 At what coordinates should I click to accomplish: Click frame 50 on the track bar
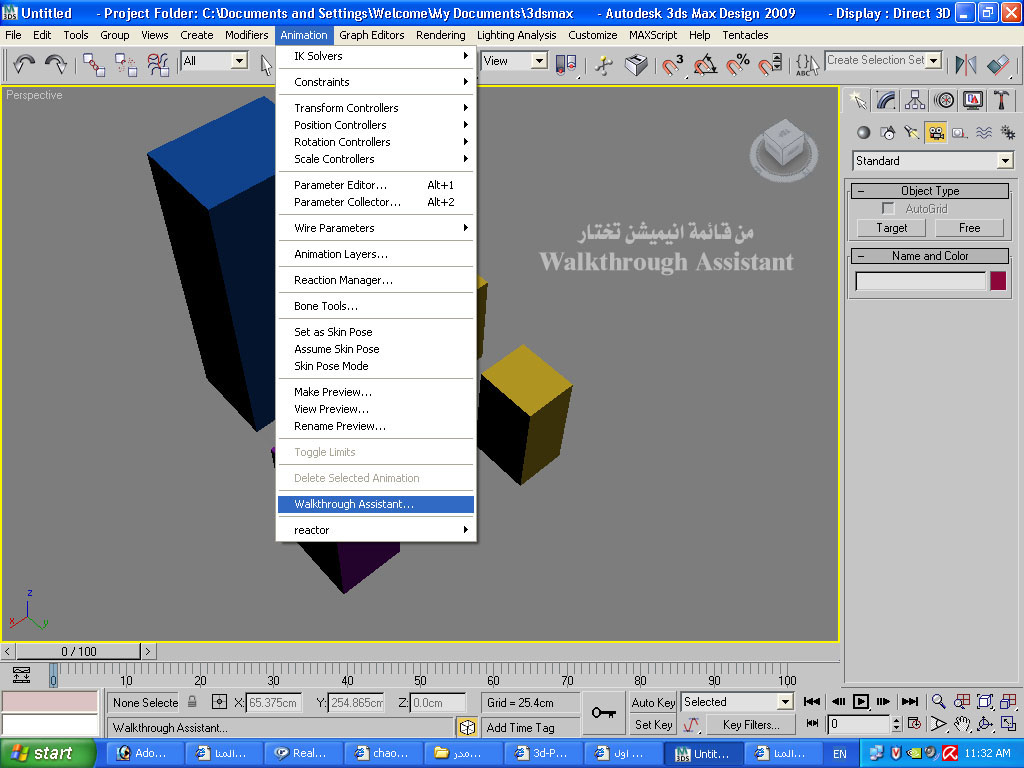(420, 673)
